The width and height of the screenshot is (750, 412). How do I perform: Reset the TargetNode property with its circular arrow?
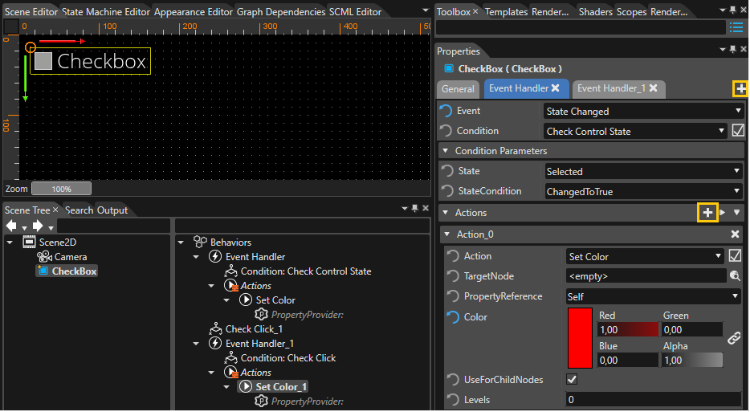452,277
